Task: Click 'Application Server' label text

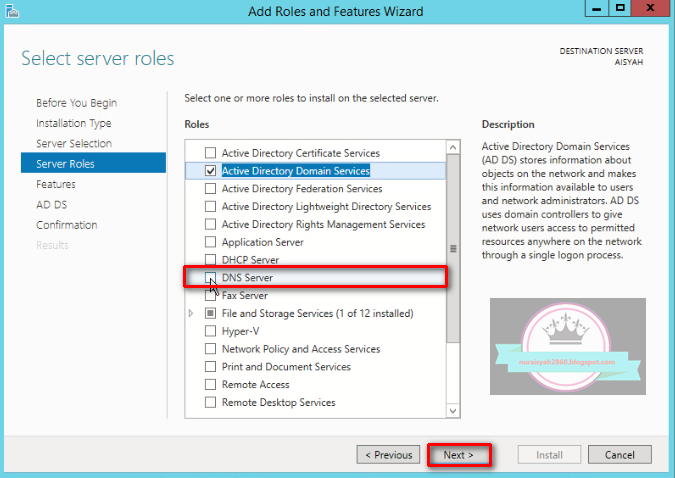Action: point(262,242)
